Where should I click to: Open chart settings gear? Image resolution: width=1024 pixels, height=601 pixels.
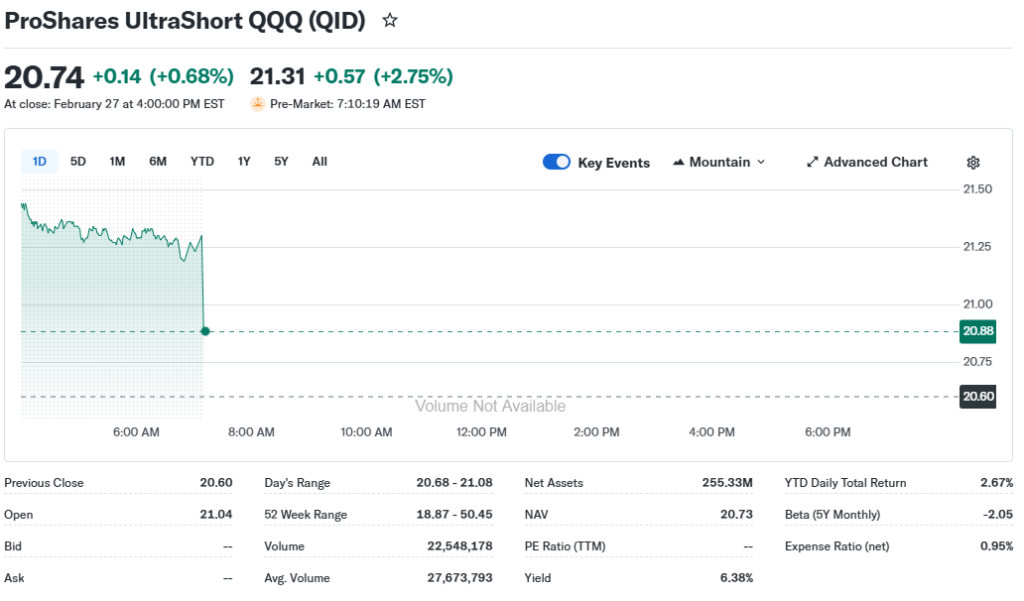click(973, 163)
